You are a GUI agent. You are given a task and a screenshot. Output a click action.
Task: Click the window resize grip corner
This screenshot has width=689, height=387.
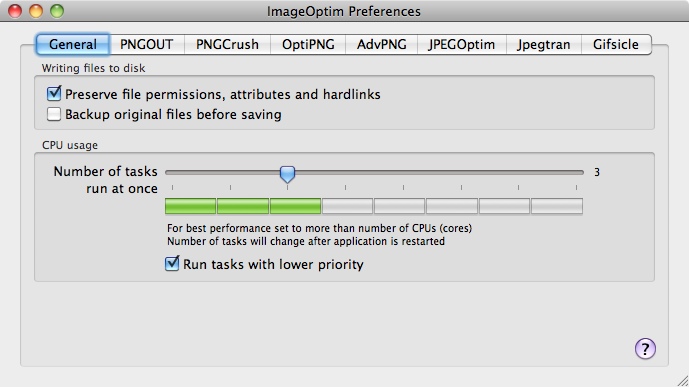click(x=682, y=380)
